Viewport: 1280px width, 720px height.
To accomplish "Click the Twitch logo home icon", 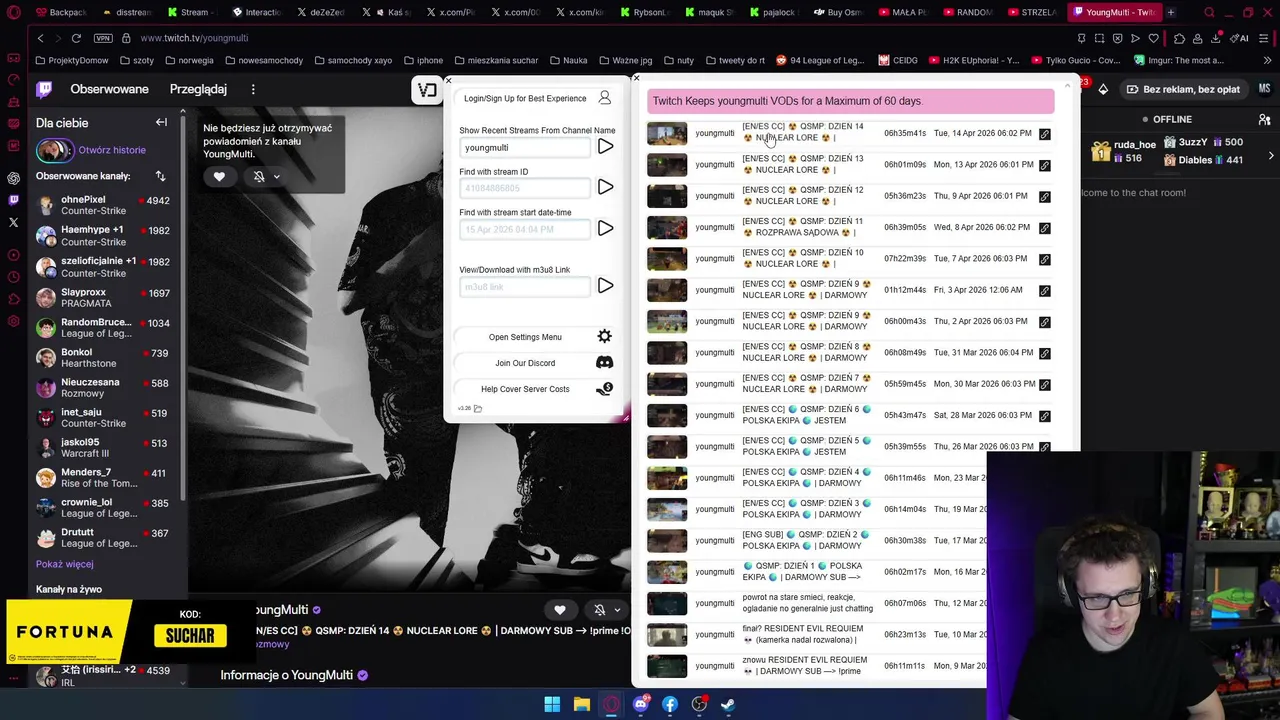I will tap(44, 89).
